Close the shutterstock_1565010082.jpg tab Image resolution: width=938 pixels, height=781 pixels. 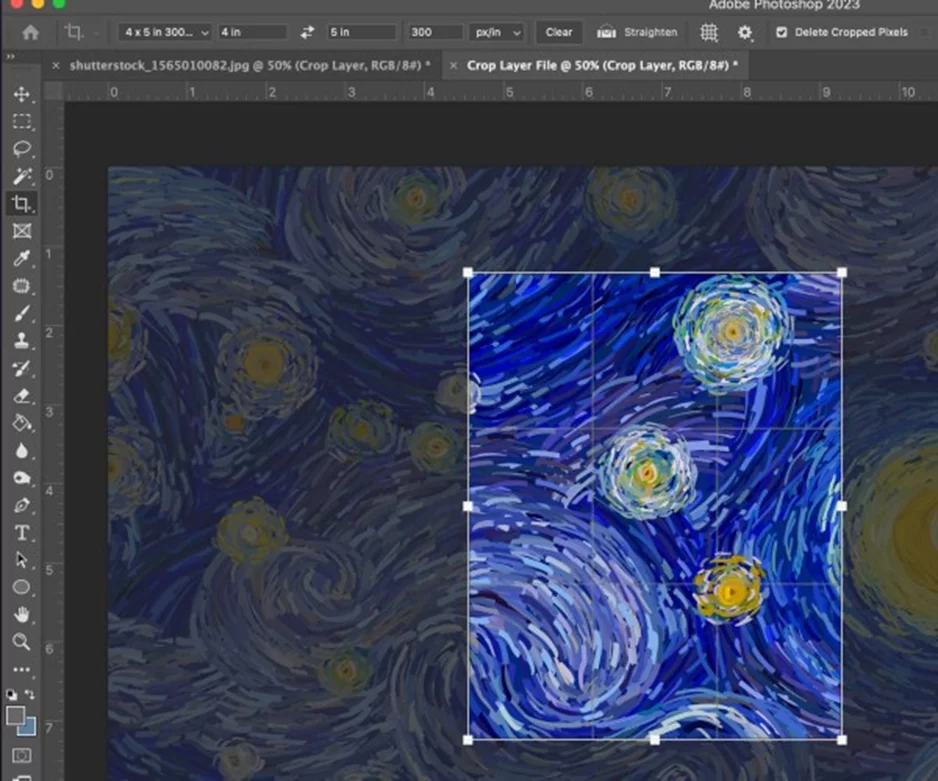[x=56, y=65]
